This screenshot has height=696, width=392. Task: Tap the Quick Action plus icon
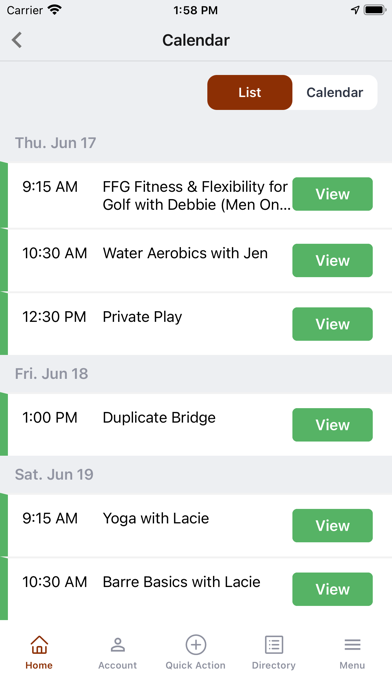(x=196, y=645)
